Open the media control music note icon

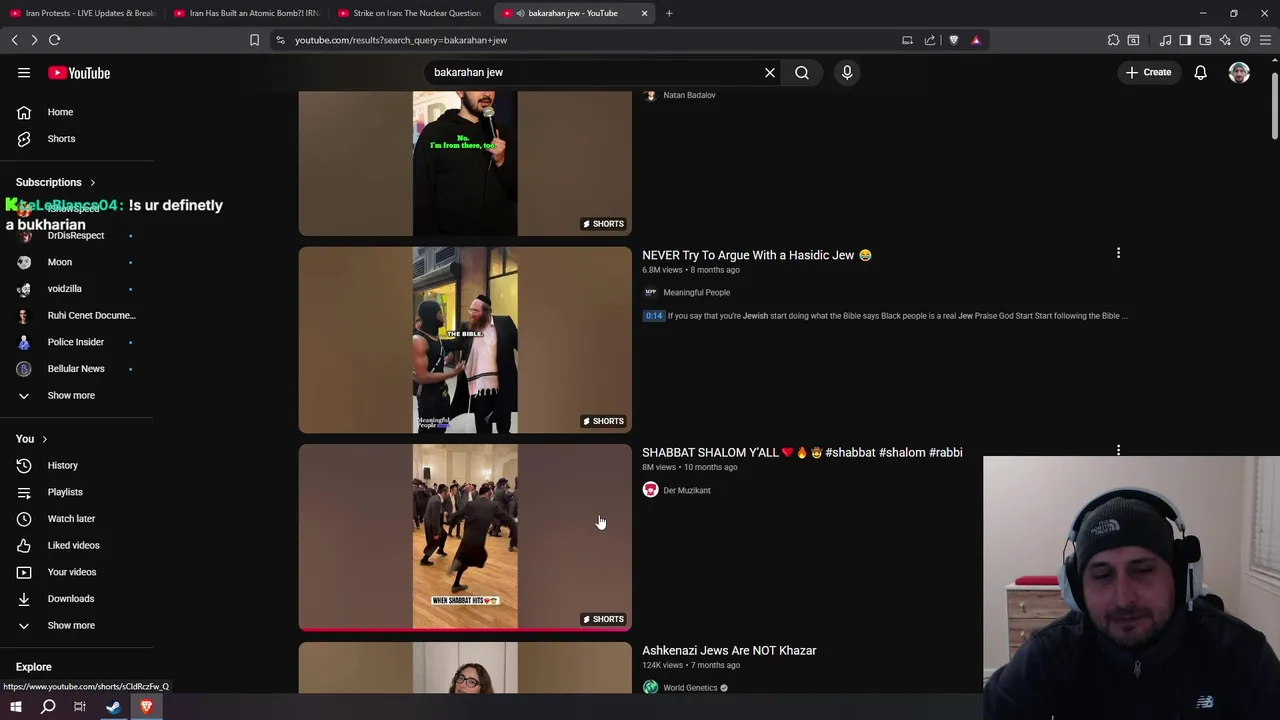tap(1165, 40)
